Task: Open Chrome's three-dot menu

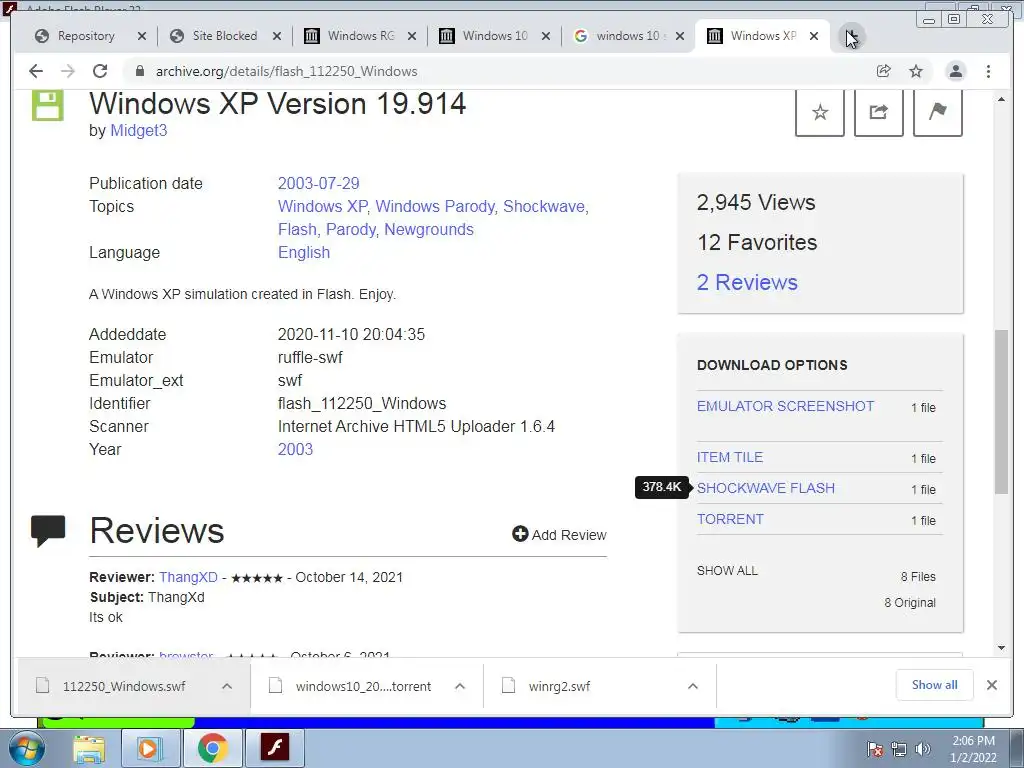Action: 988,71
